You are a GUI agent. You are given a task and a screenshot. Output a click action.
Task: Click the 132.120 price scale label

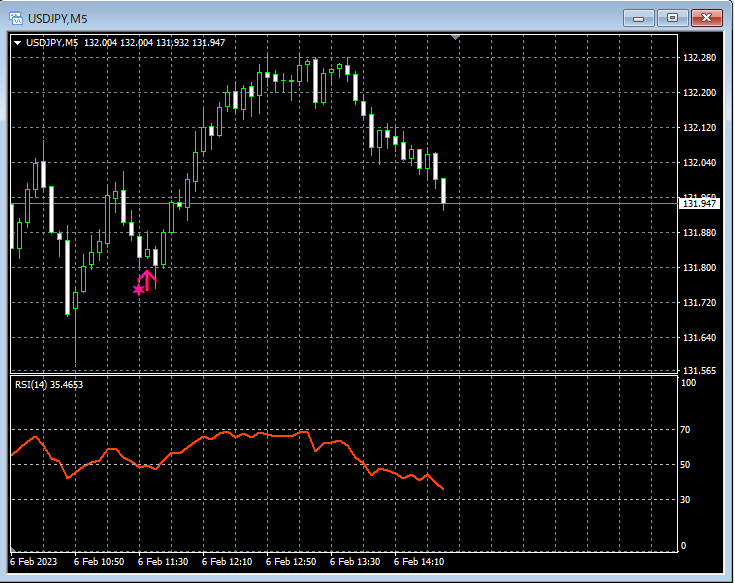click(699, 127)
